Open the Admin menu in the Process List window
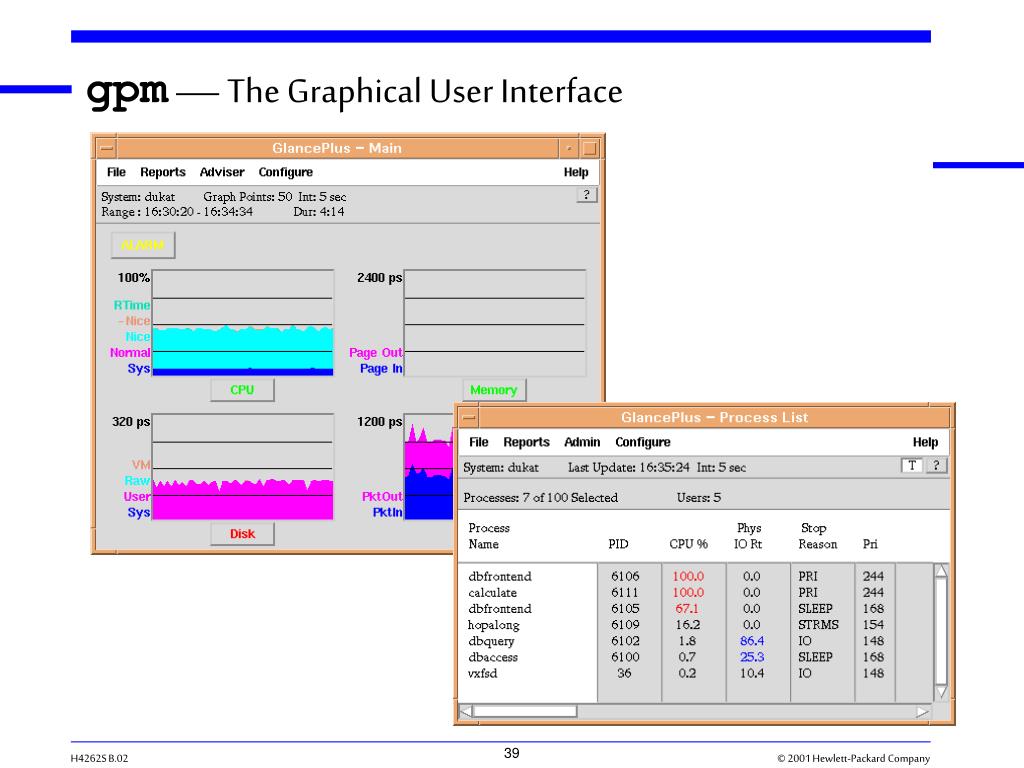The image size is (1024, 768). [x=582, y=442]
